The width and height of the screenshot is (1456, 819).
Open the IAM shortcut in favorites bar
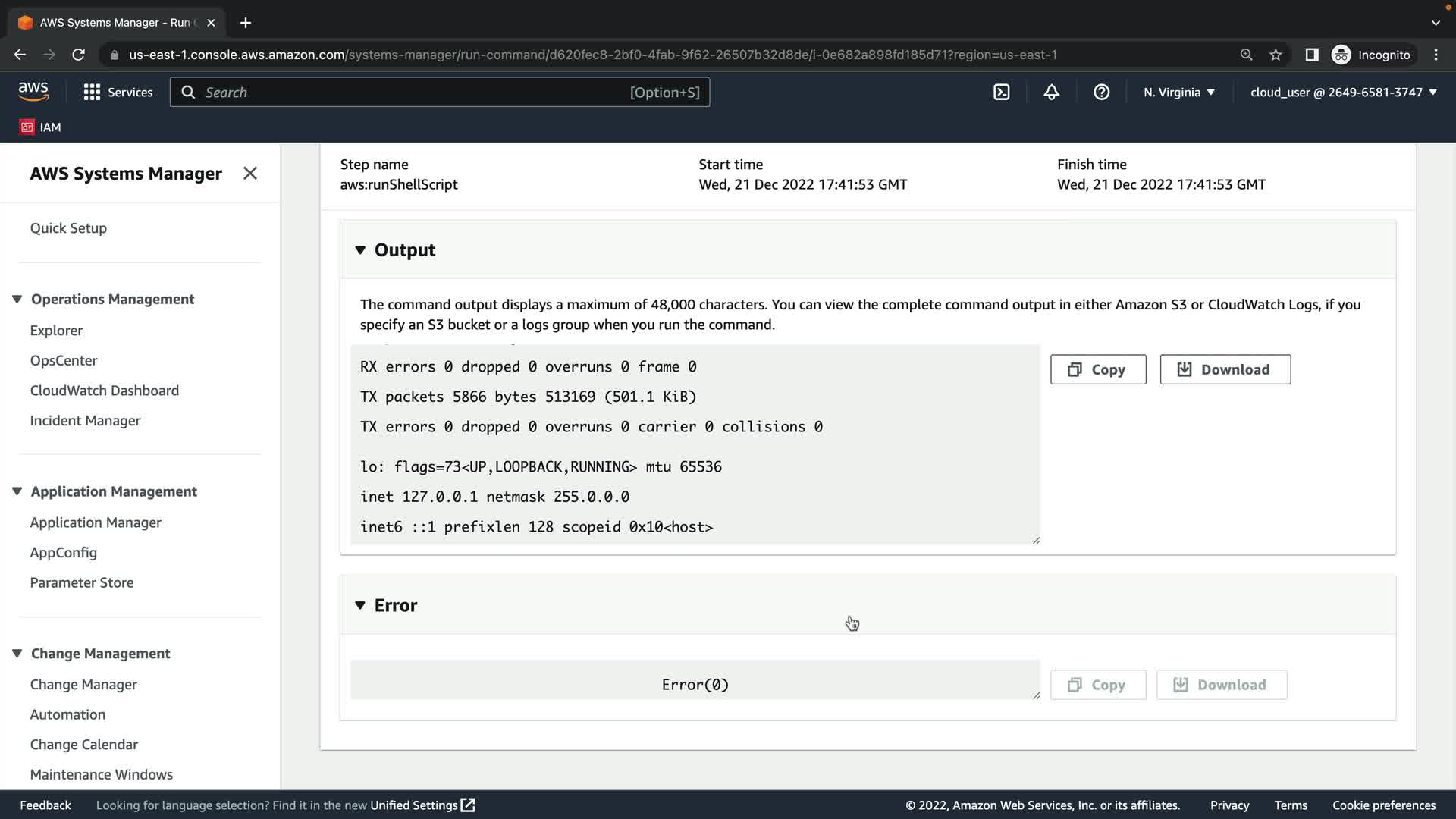coord(41,127)
